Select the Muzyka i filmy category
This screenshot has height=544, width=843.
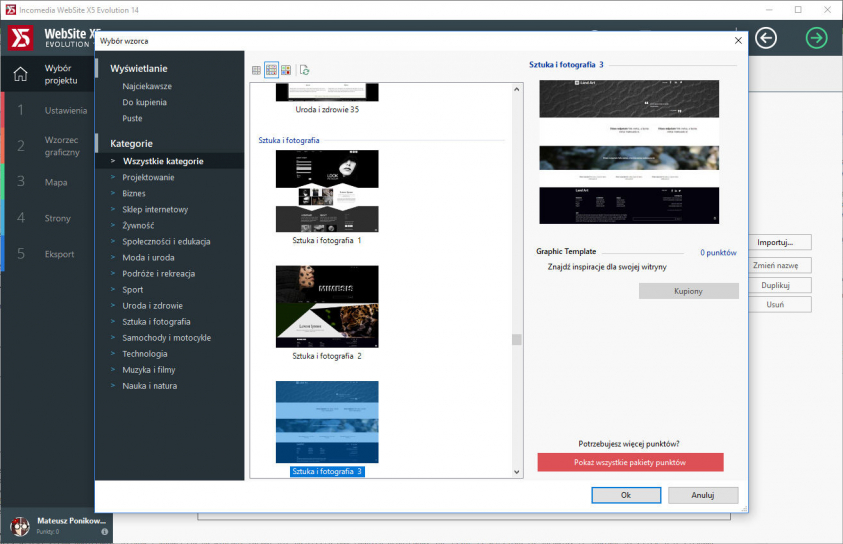151,369
